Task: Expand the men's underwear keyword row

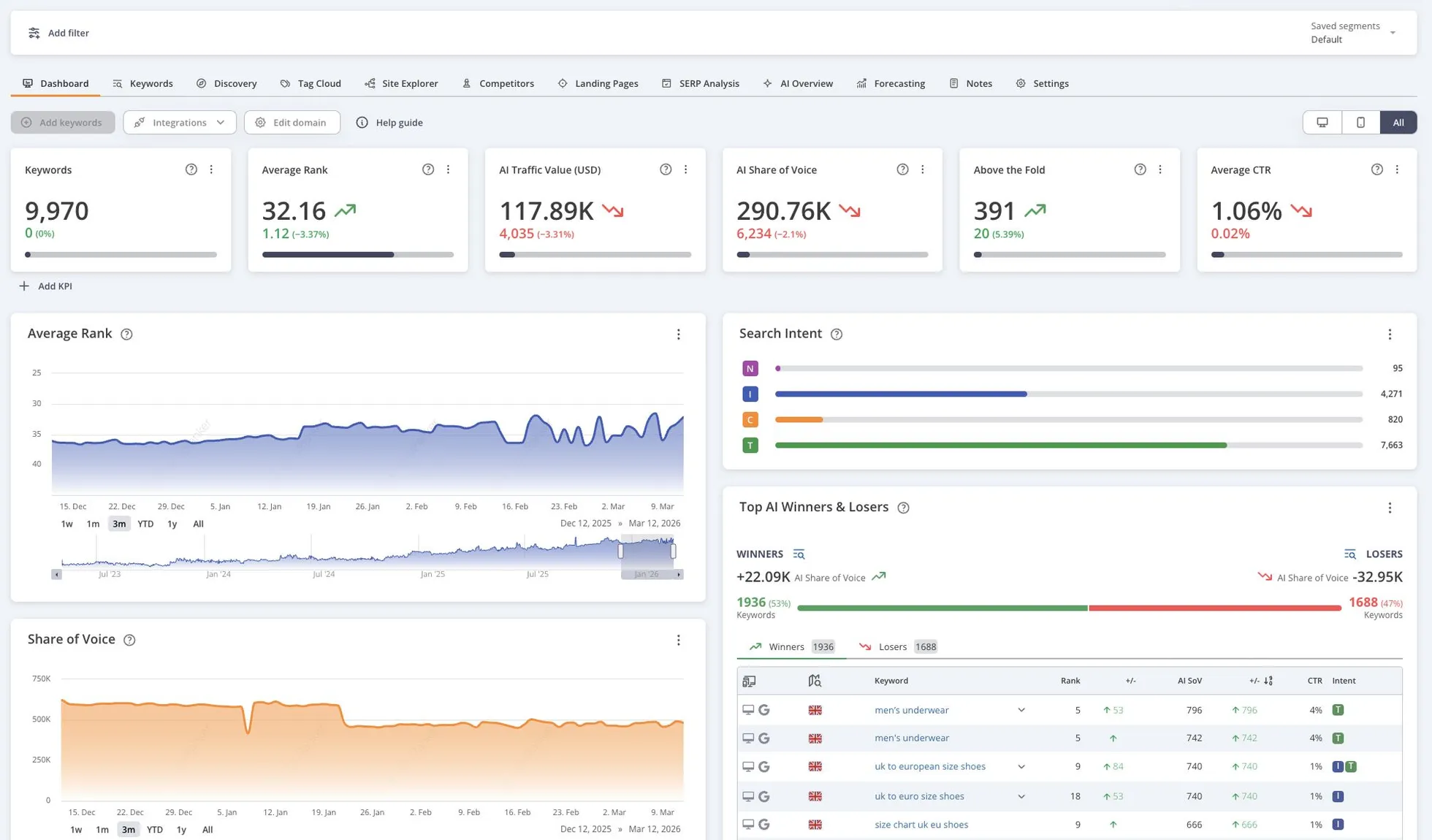Action: click(1021, 709)
